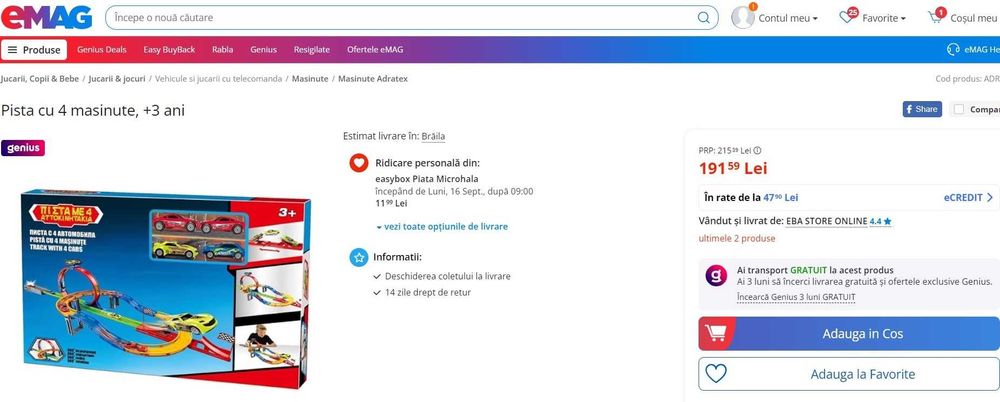Screen dimensions: 1000x402
Task: Open Resigilate section
Action: 312,50
